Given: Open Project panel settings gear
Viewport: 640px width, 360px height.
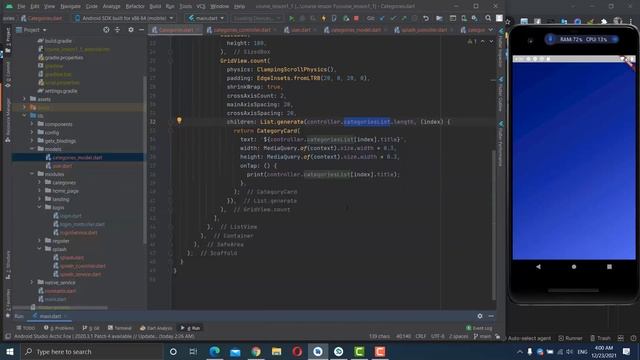Looking at the screenshot, I should pos(131,30).
